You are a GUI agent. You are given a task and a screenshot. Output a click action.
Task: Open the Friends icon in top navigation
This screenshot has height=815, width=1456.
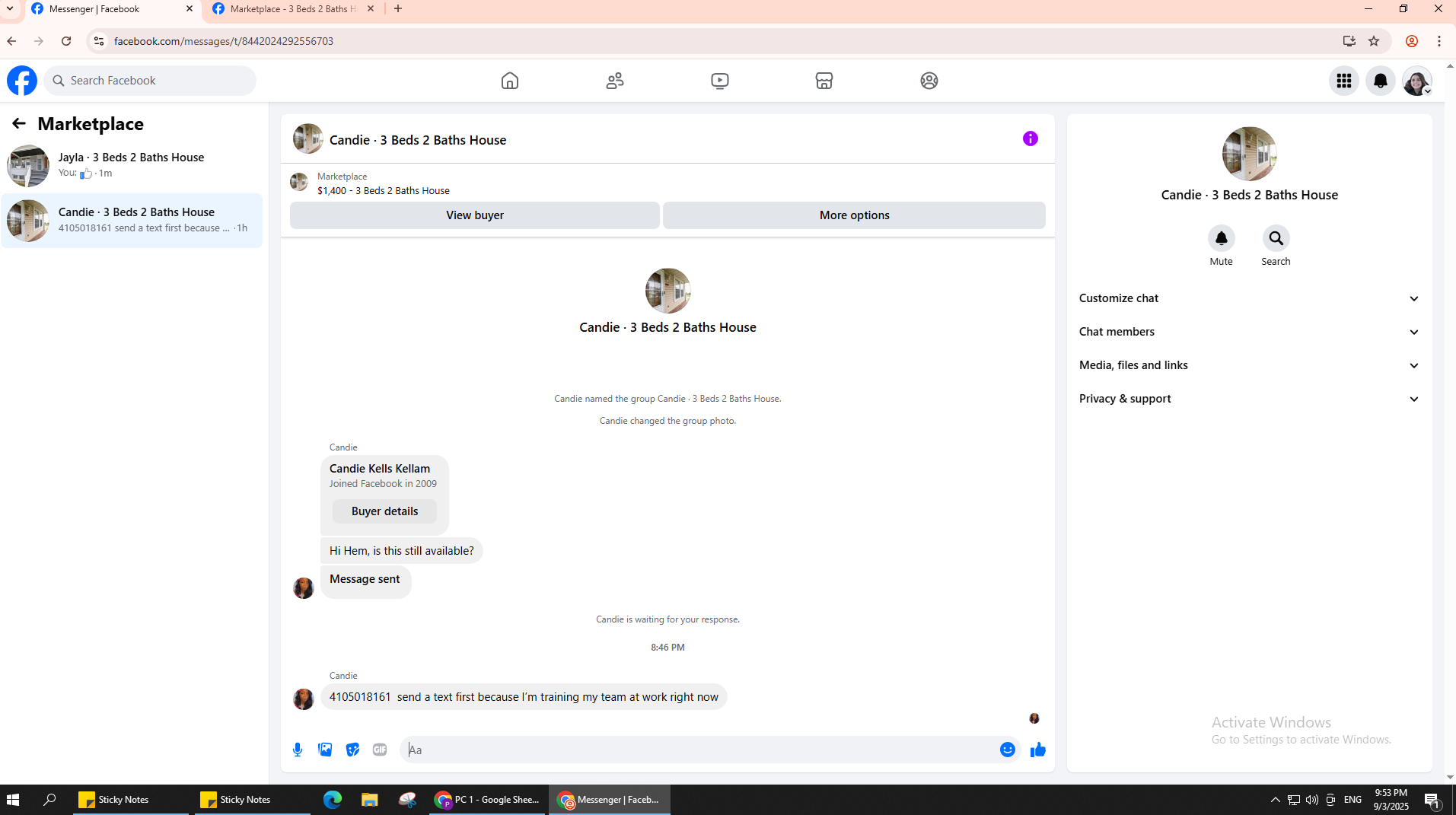(615, 81)
